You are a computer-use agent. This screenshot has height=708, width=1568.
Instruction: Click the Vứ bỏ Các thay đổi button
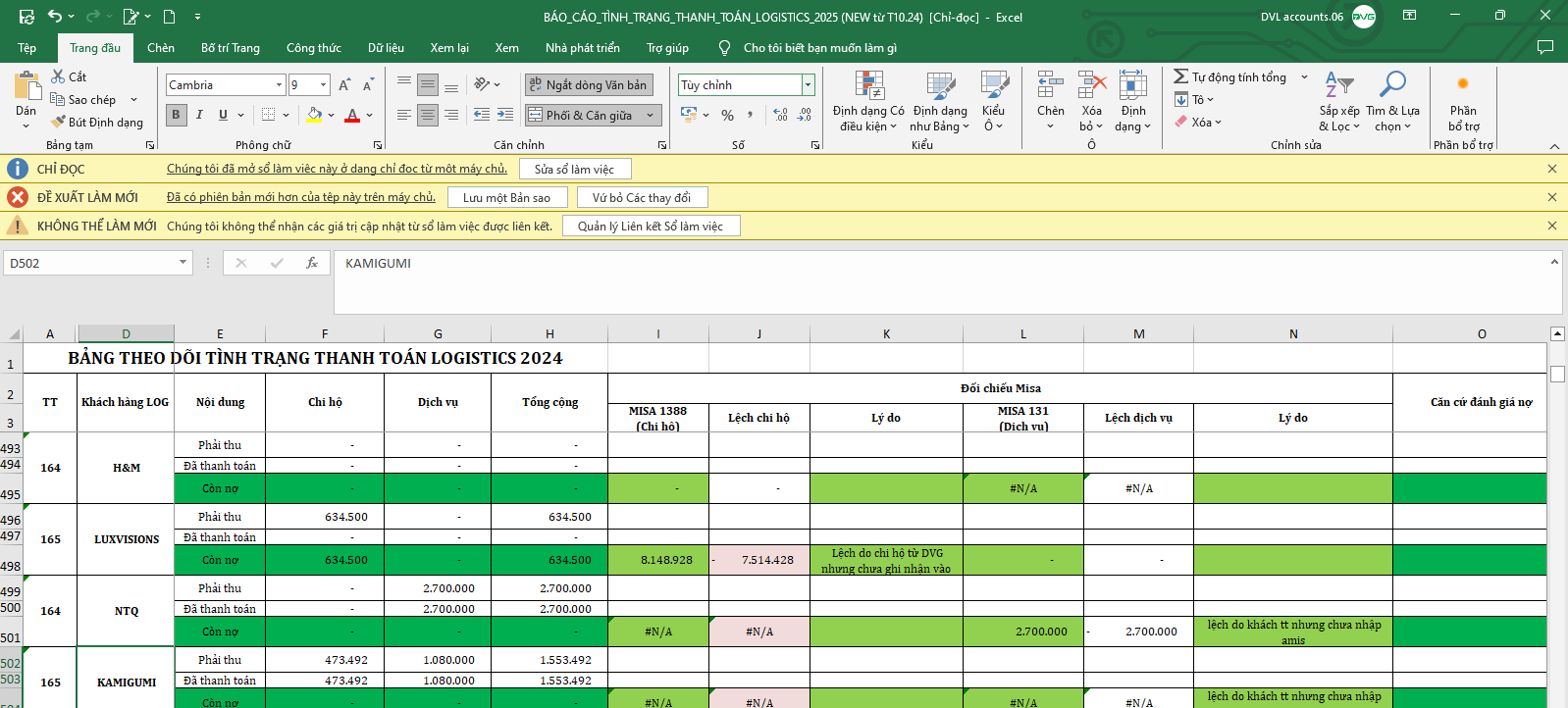click(642, 197)
